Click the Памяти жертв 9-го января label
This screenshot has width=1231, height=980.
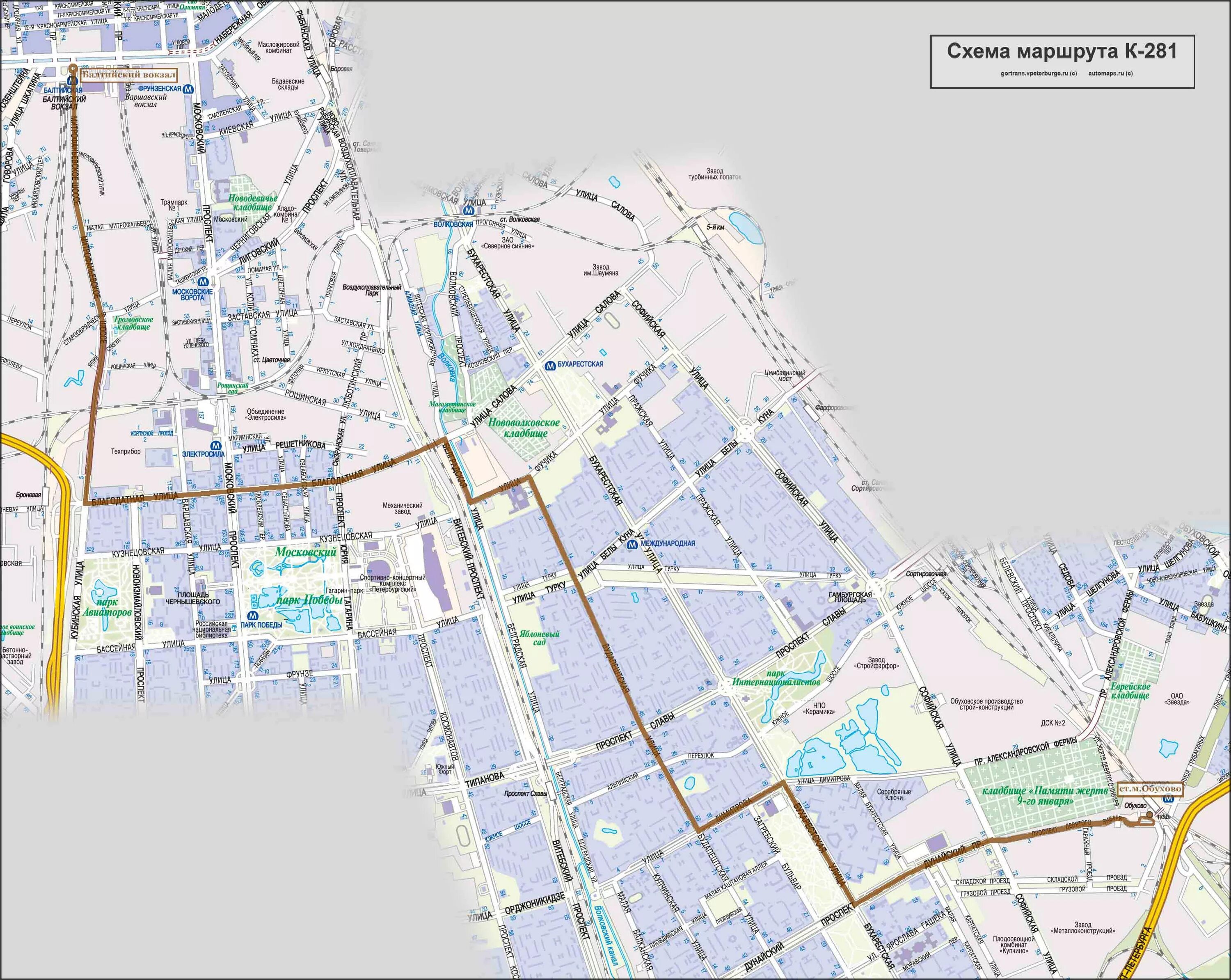1045,796
